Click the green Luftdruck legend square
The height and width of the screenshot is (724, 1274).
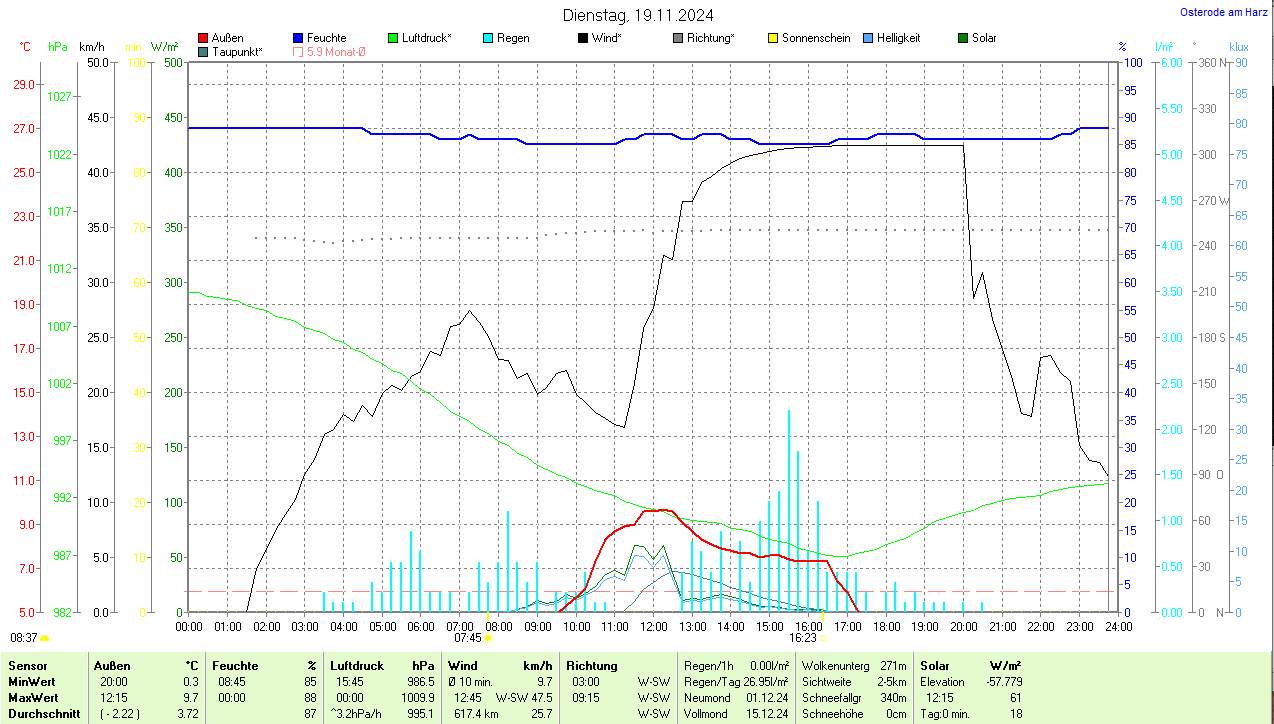[393, 38]
